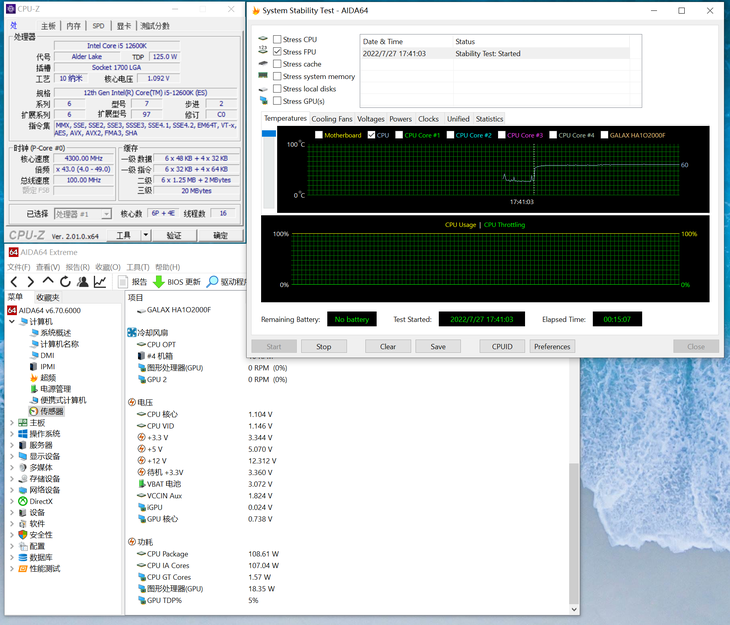Expand the 存储设备 tree node
This screenshot has height=625, width=730.
pos(12,479)
